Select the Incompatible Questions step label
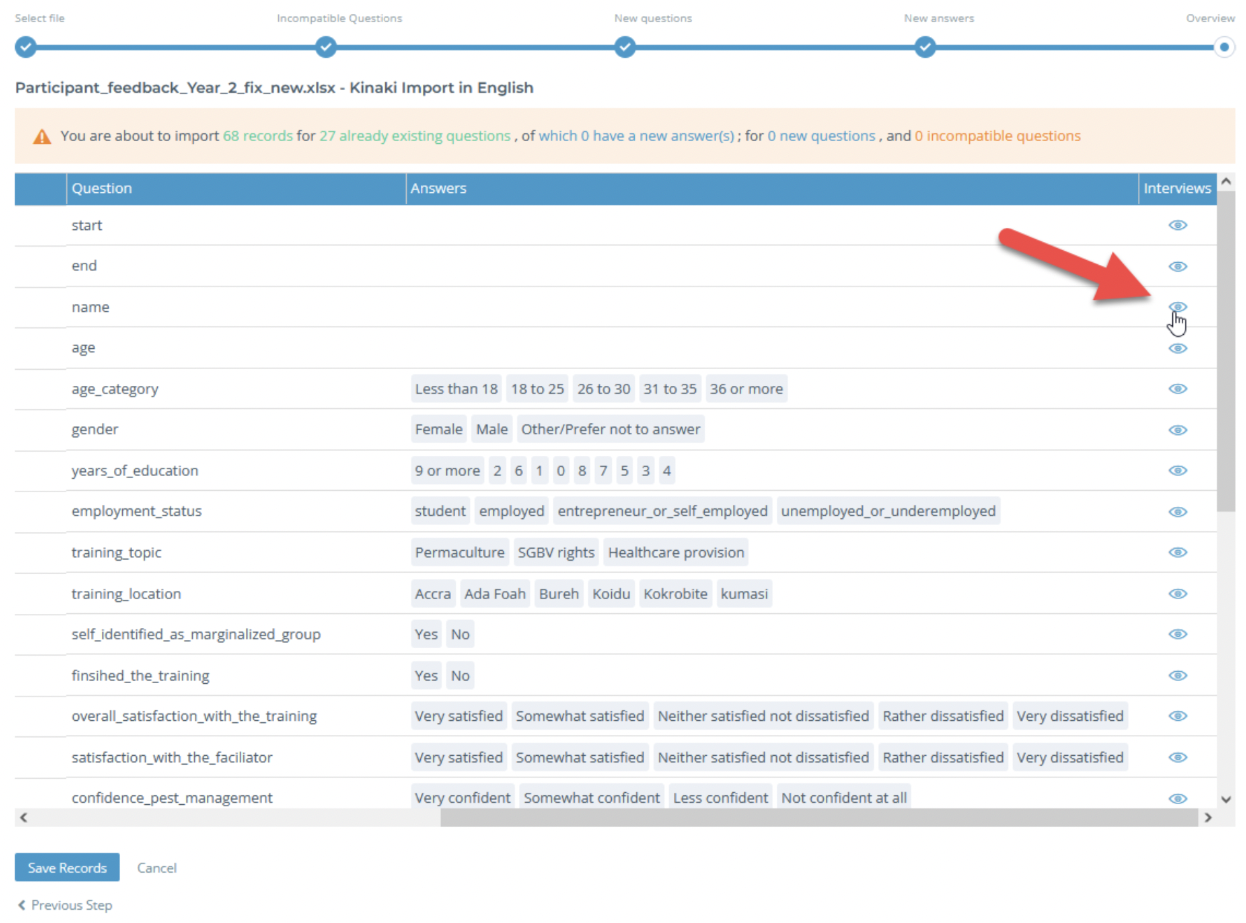The image size is (1246, 923). [339, 18]
